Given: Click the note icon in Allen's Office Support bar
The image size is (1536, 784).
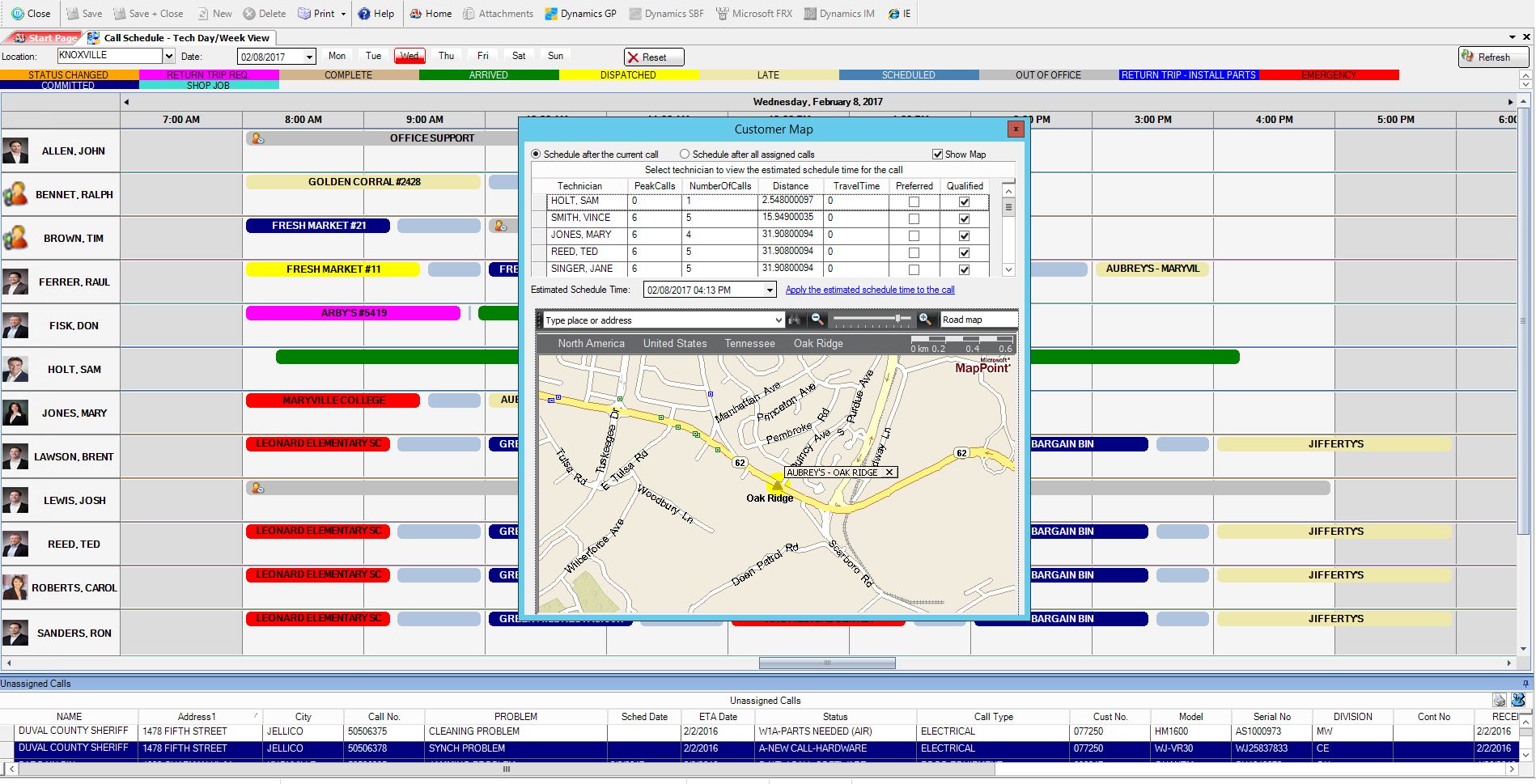Looking at the screenshot, I should (257, 138).
